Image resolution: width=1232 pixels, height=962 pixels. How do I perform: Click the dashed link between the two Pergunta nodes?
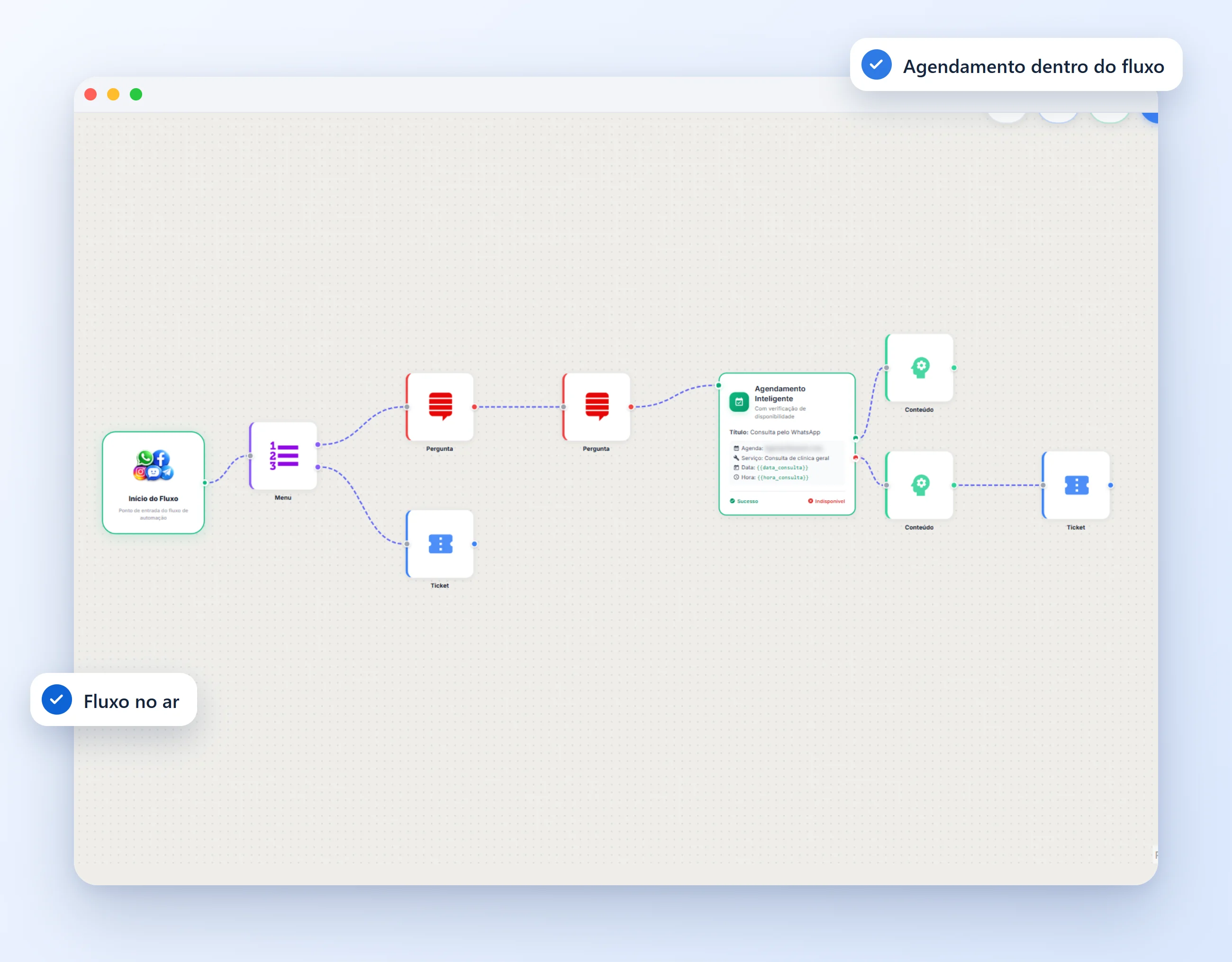click(x=519, y=407)
